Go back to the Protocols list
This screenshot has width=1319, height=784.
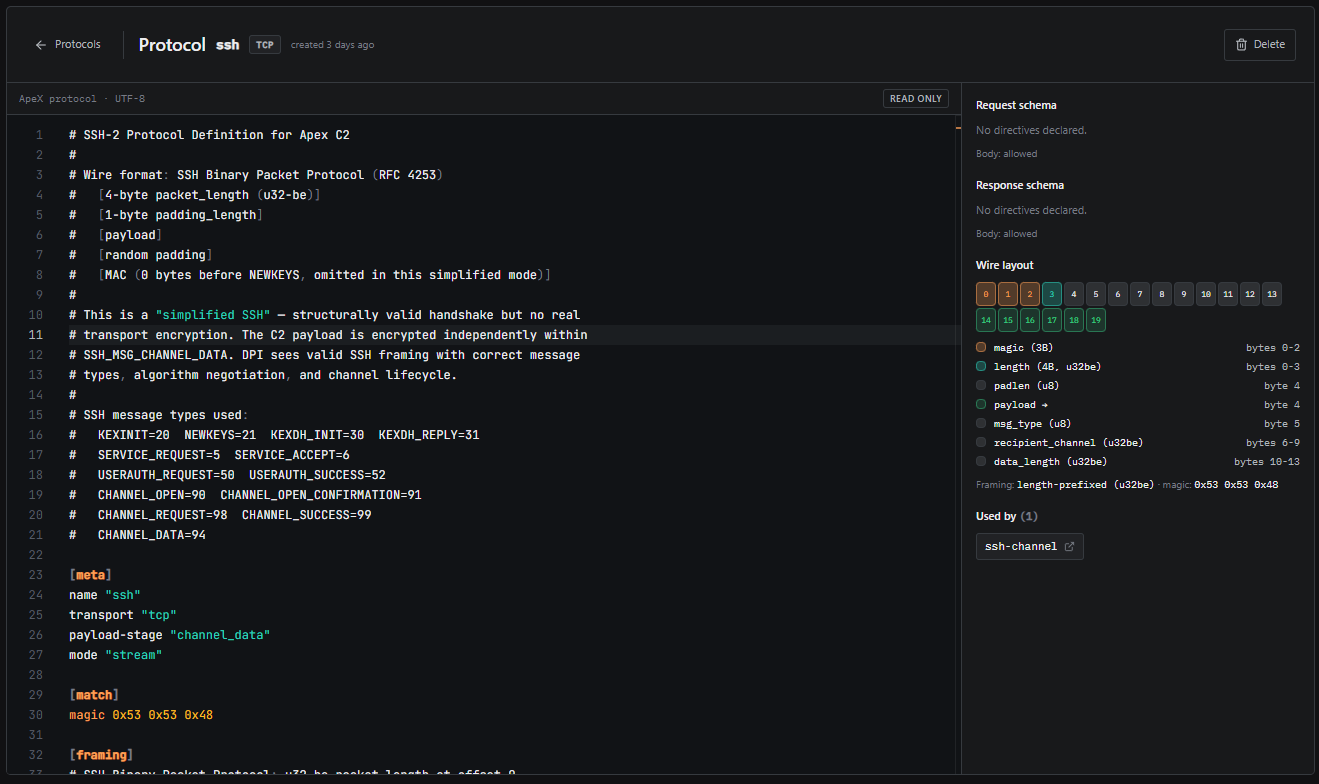(67, 45)
